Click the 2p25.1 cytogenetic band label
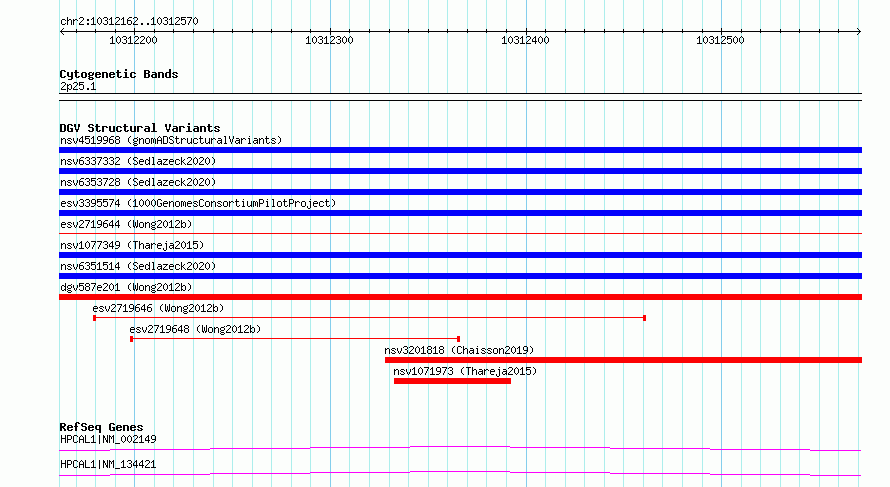The height and width of the screenshot is (487, 890). 78,86
